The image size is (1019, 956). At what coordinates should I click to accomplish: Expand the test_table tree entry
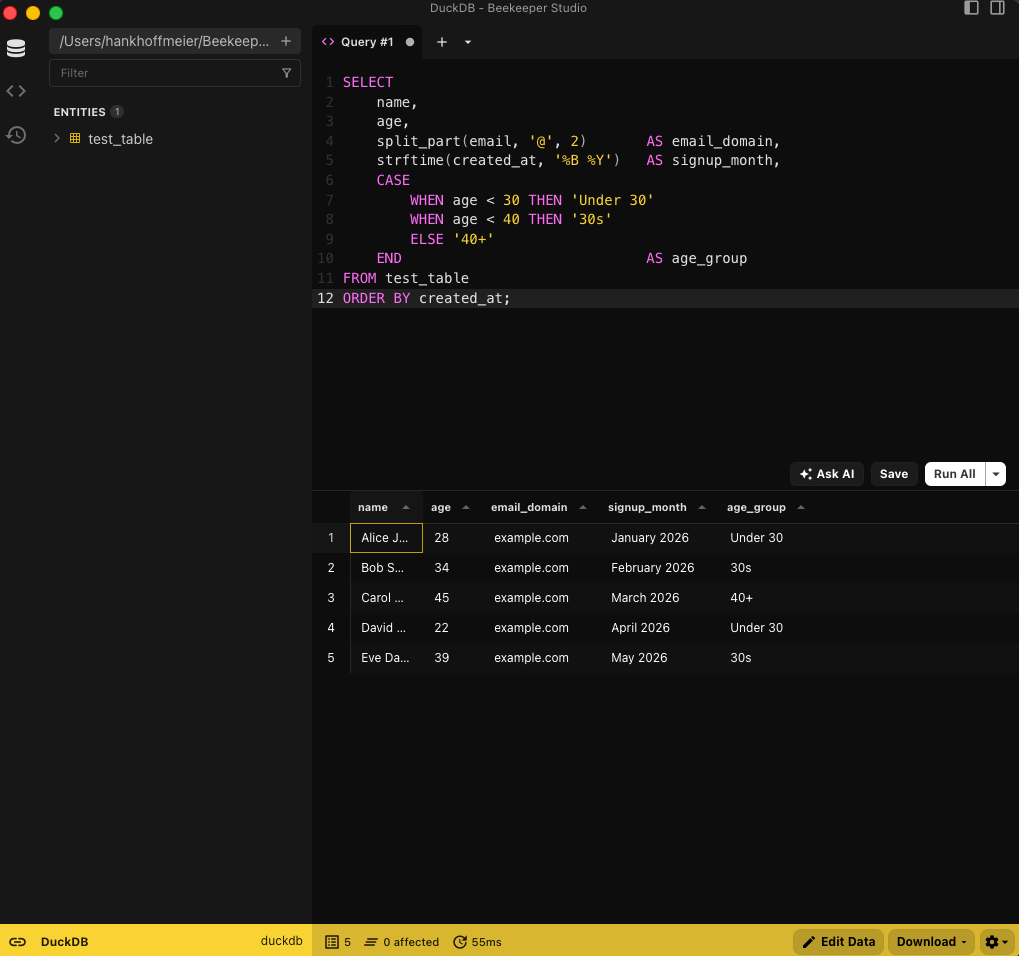(x=57, y=138)
